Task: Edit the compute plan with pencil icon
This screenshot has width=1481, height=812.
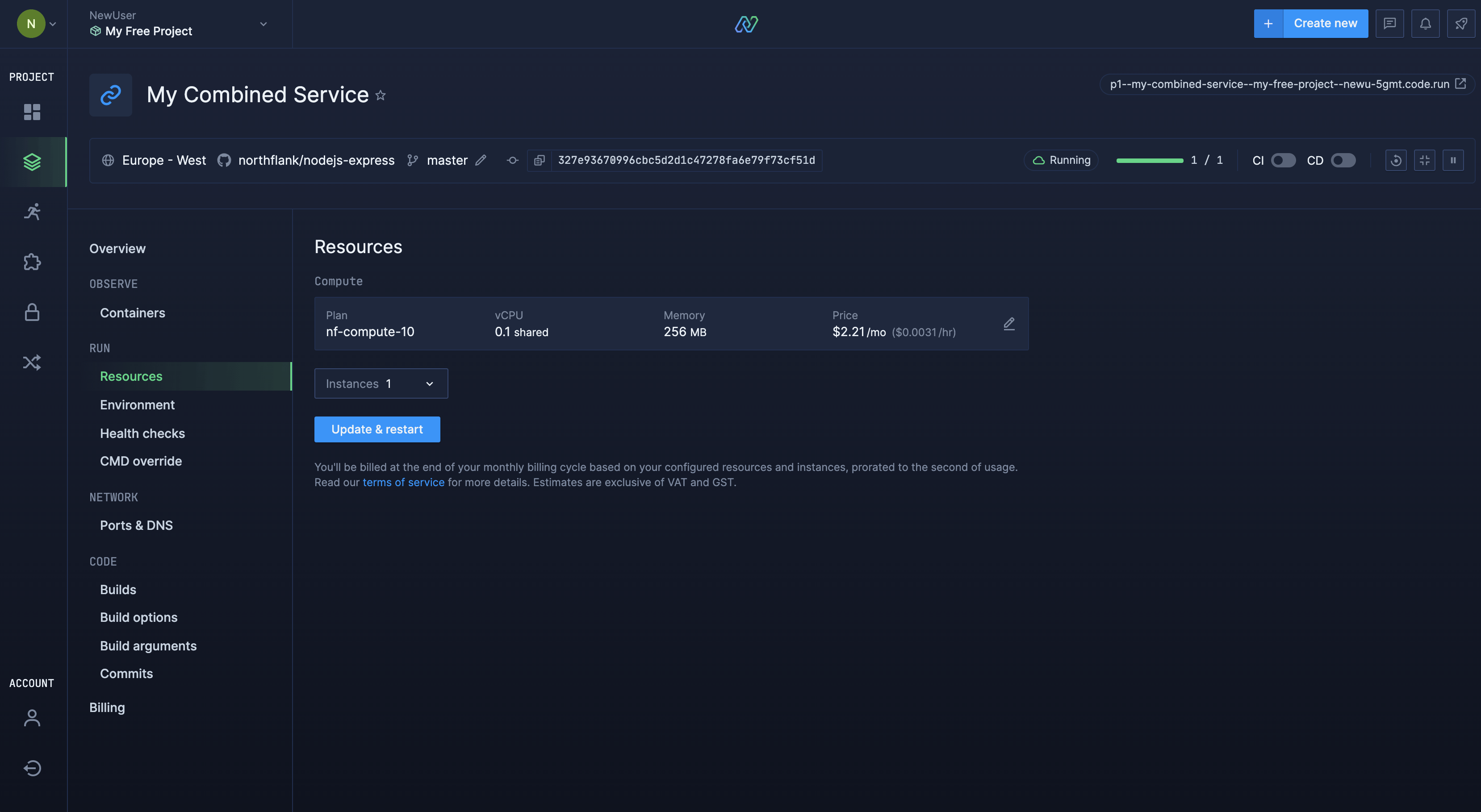Action: [1009, 324]
